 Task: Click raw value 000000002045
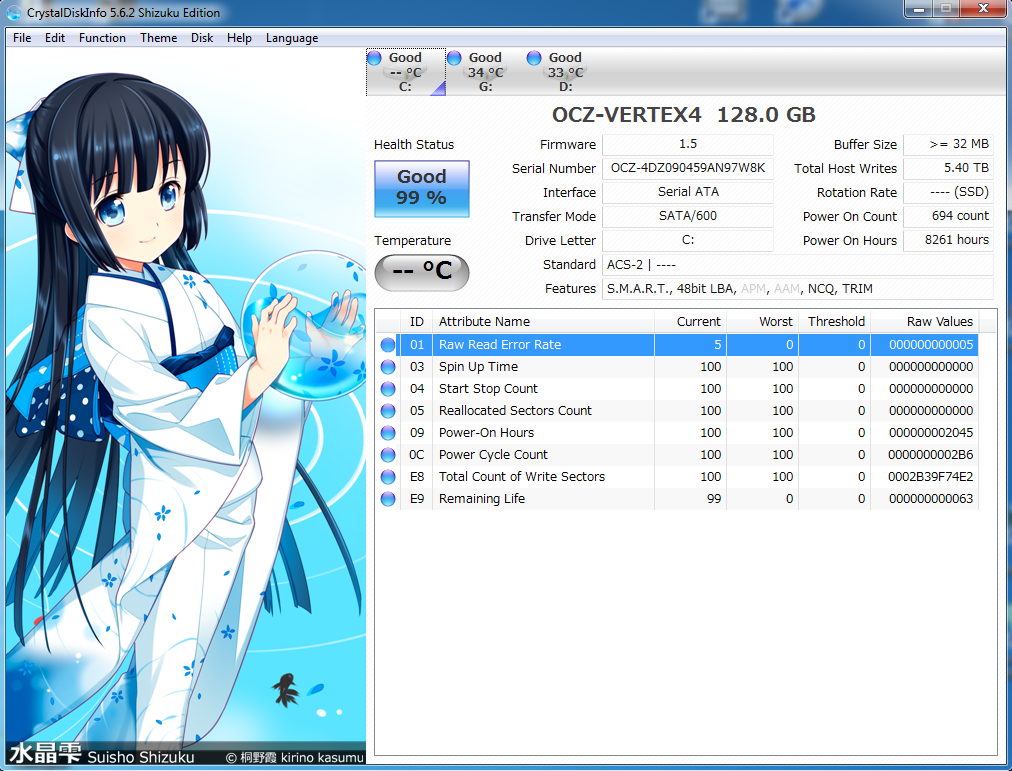tap(930, 433)
